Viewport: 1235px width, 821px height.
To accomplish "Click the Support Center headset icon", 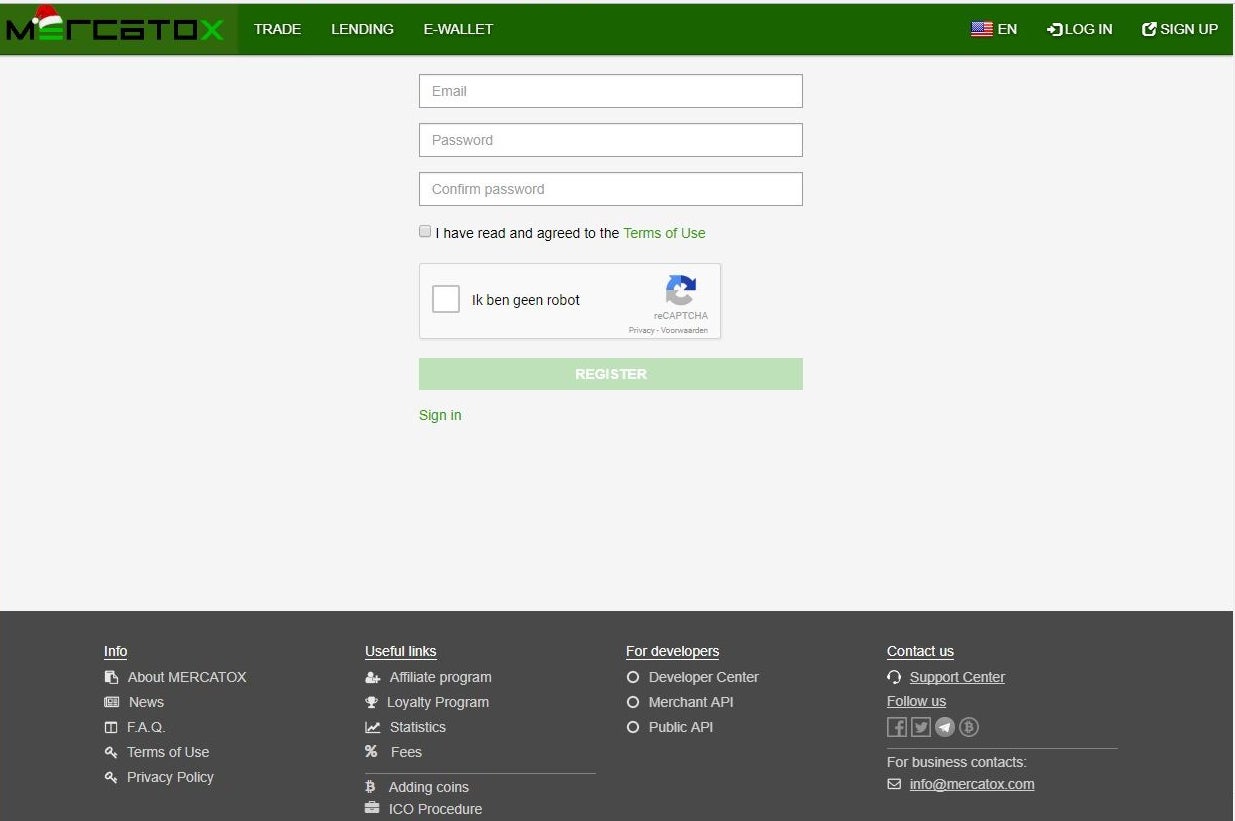I will 894,677.
